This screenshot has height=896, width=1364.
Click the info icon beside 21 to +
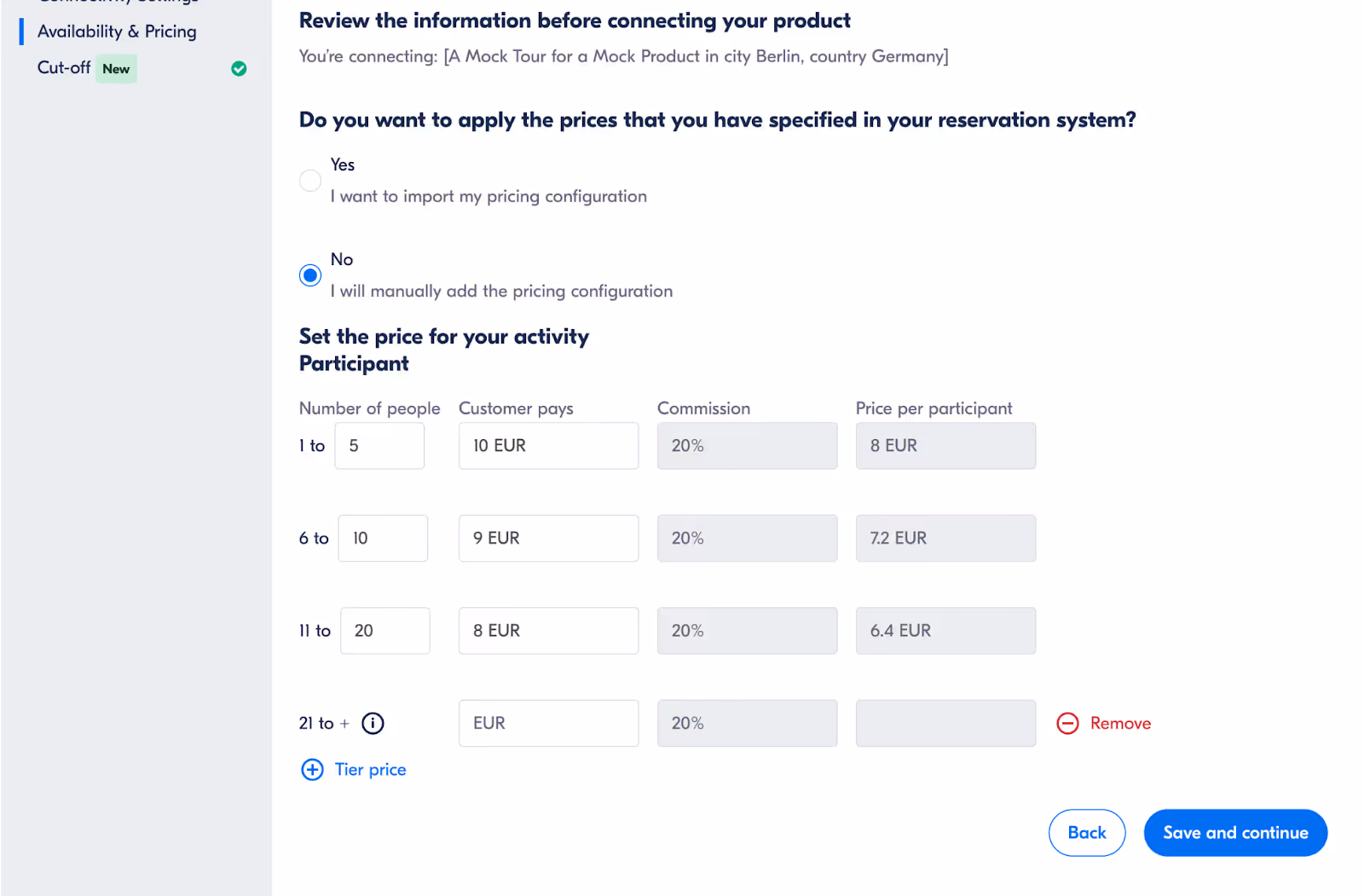(373, 723)
